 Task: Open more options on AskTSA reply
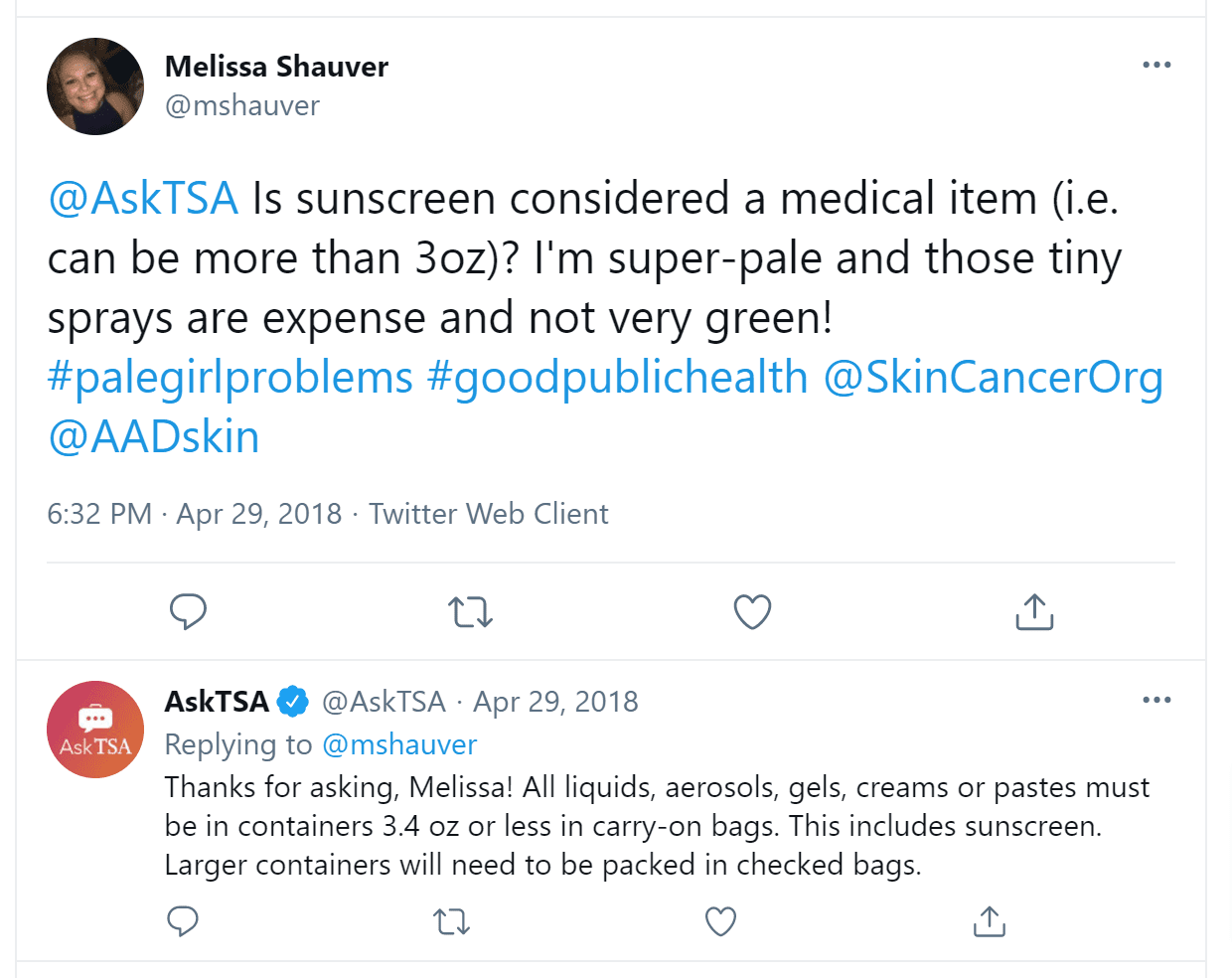(1156, 700)
